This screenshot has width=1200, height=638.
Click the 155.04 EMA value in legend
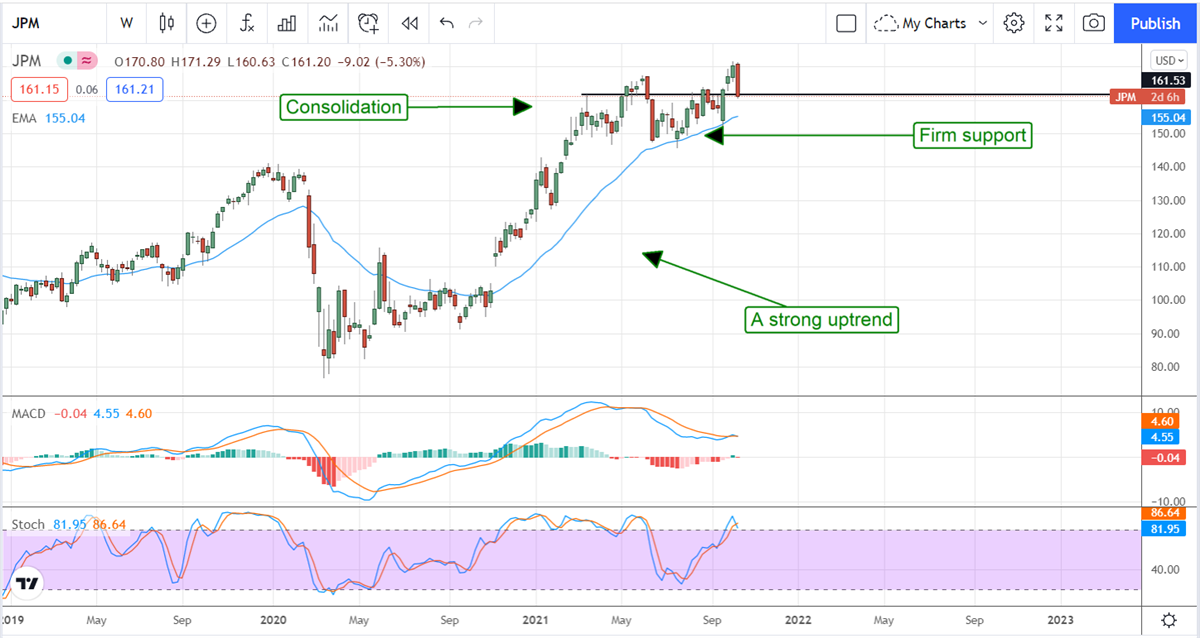(67, 117)
